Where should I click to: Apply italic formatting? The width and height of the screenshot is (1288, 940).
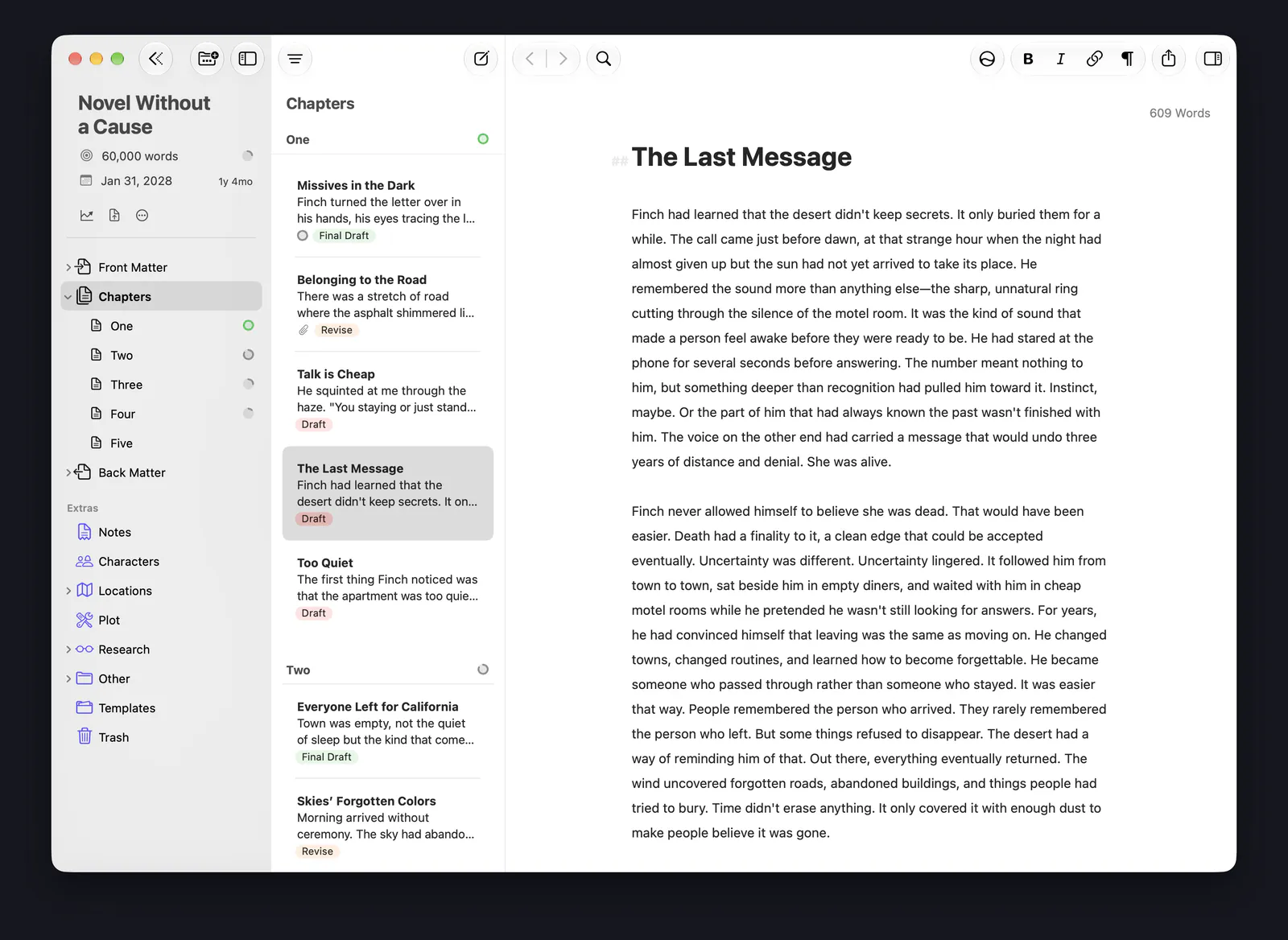click(1061, 59)
